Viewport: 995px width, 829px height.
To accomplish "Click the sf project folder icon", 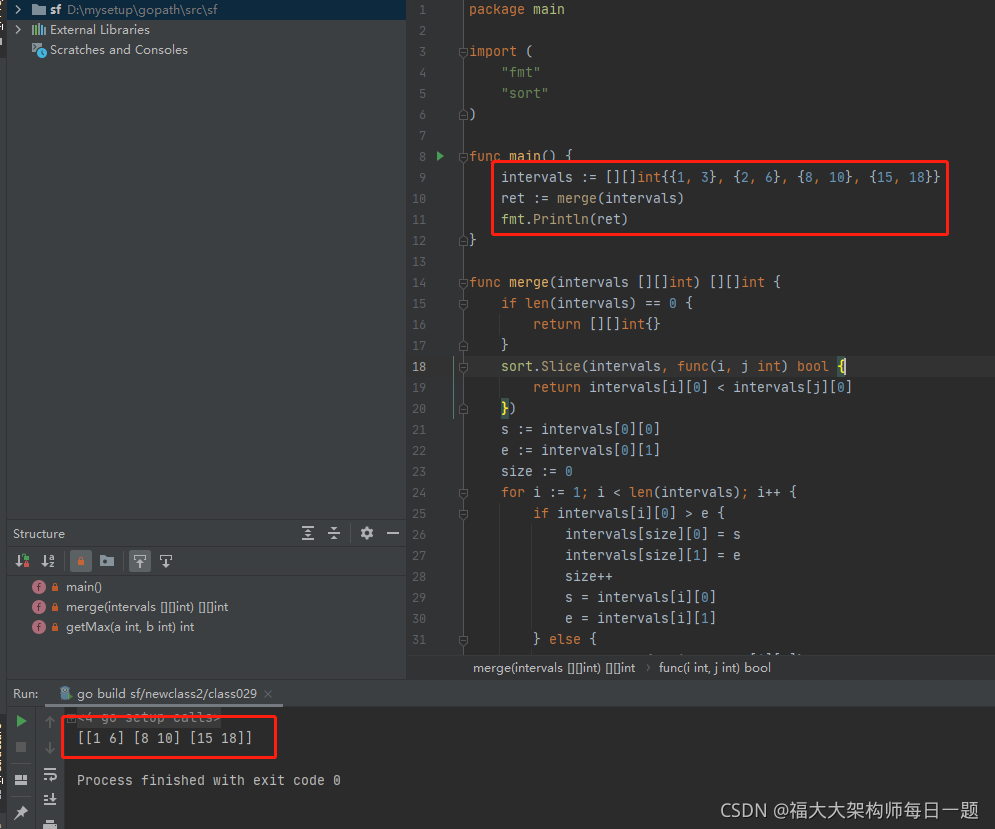I will pyautogui.click(x=39, y=10).
